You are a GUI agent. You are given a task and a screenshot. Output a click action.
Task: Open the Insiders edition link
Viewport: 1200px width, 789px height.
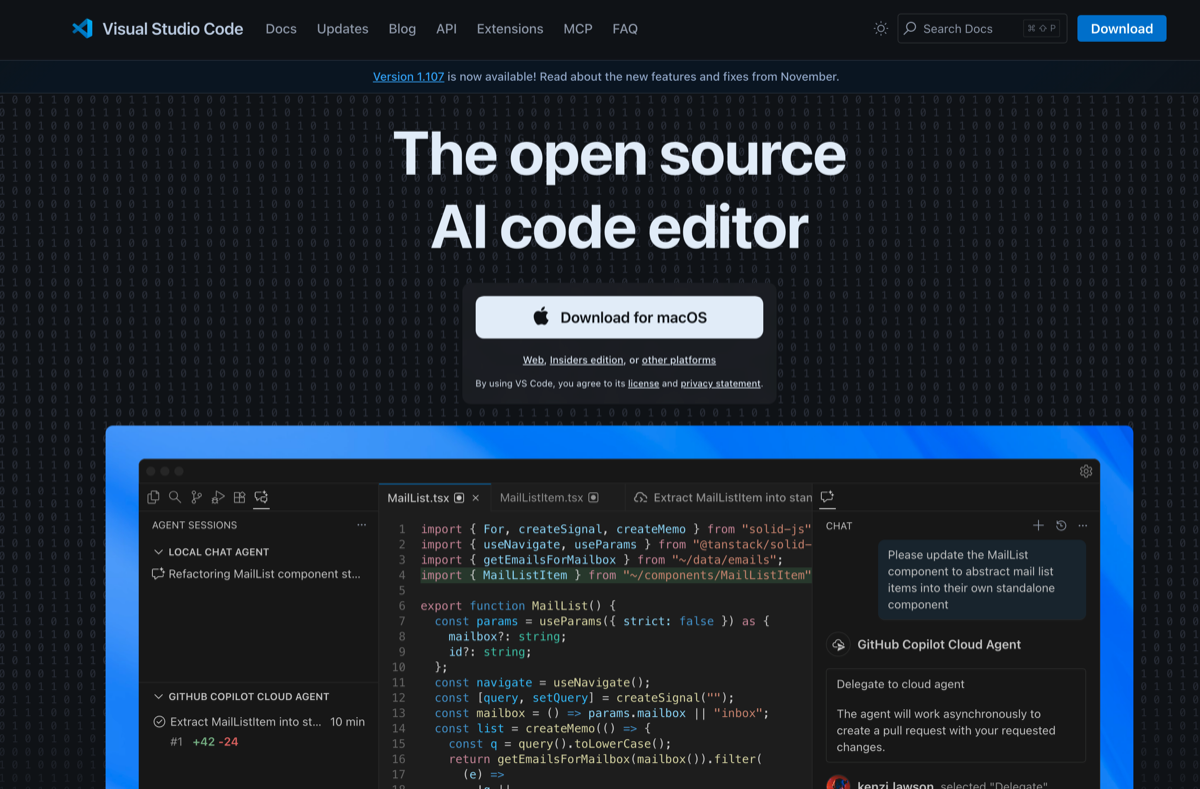587,359
